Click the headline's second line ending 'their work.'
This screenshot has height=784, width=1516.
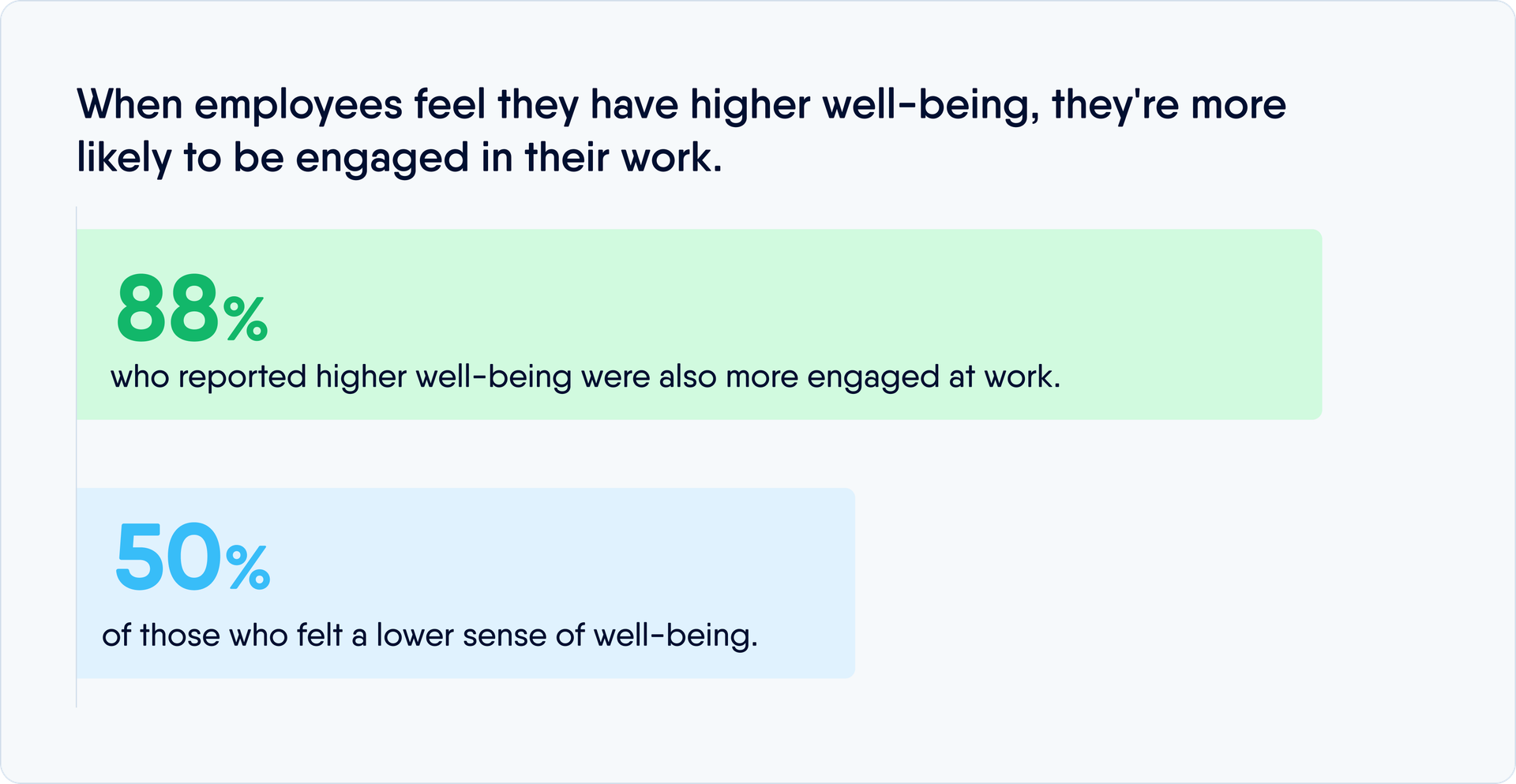(399, 157)
